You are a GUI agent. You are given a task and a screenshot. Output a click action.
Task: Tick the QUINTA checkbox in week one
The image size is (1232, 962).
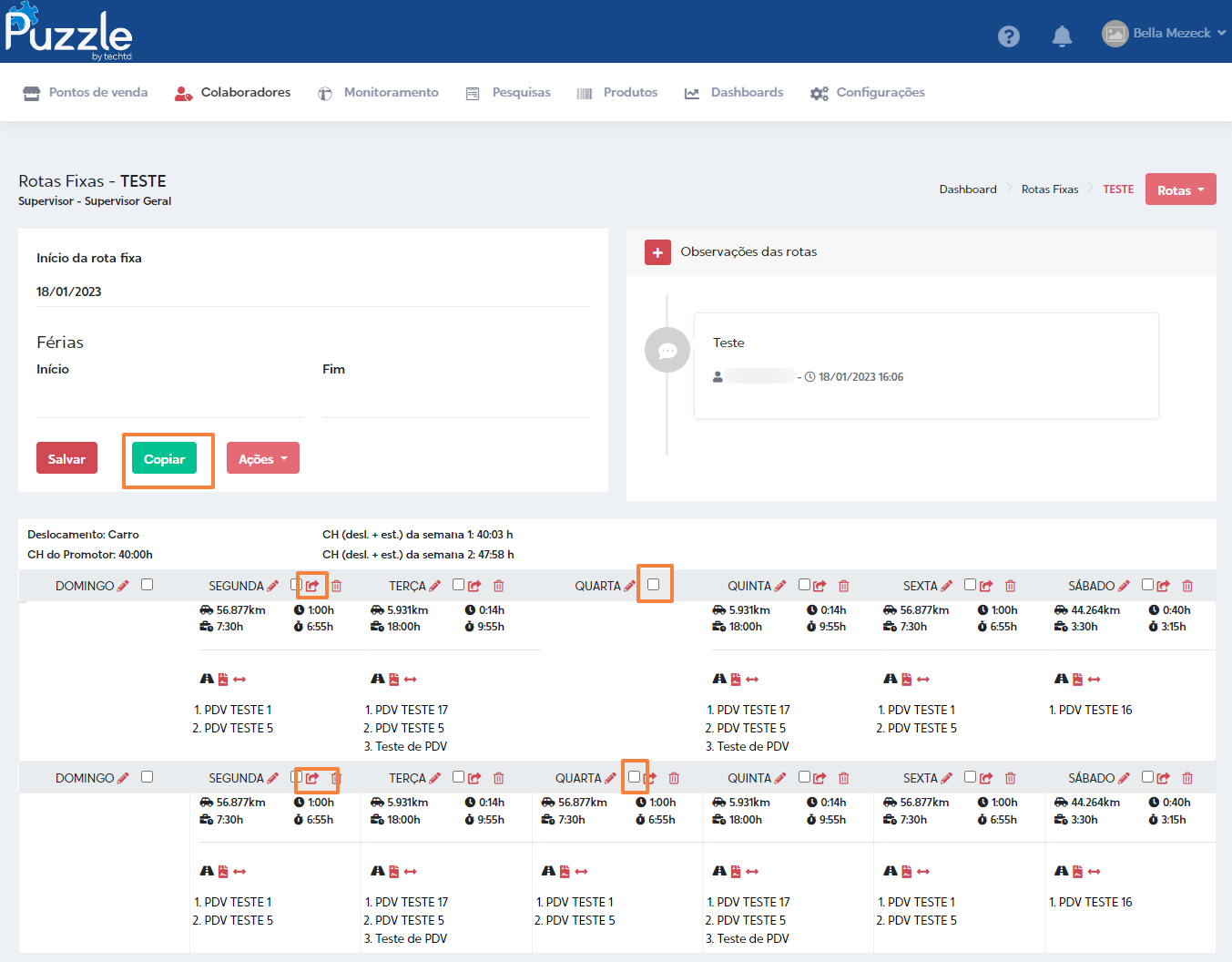(804, 585)
